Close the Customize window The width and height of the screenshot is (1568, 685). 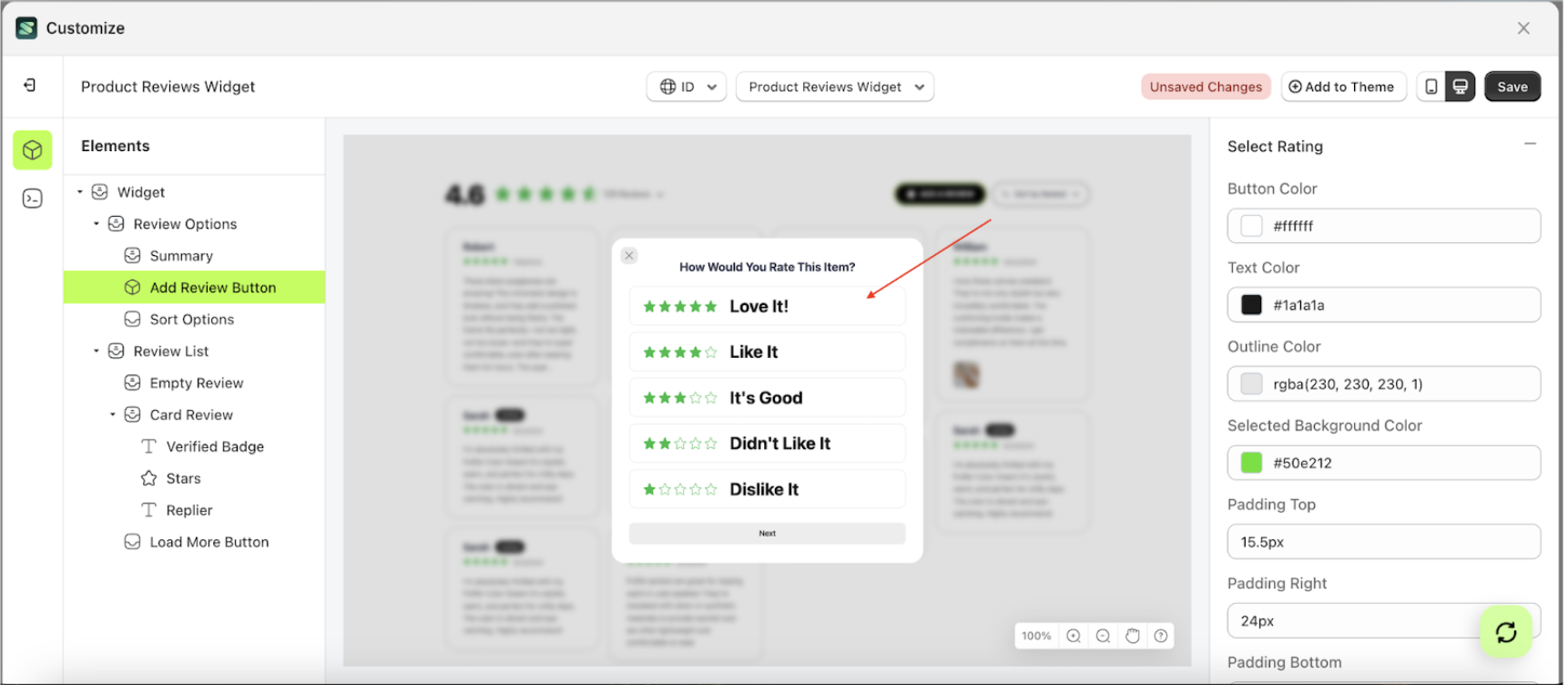click(x=1523, y=28)
